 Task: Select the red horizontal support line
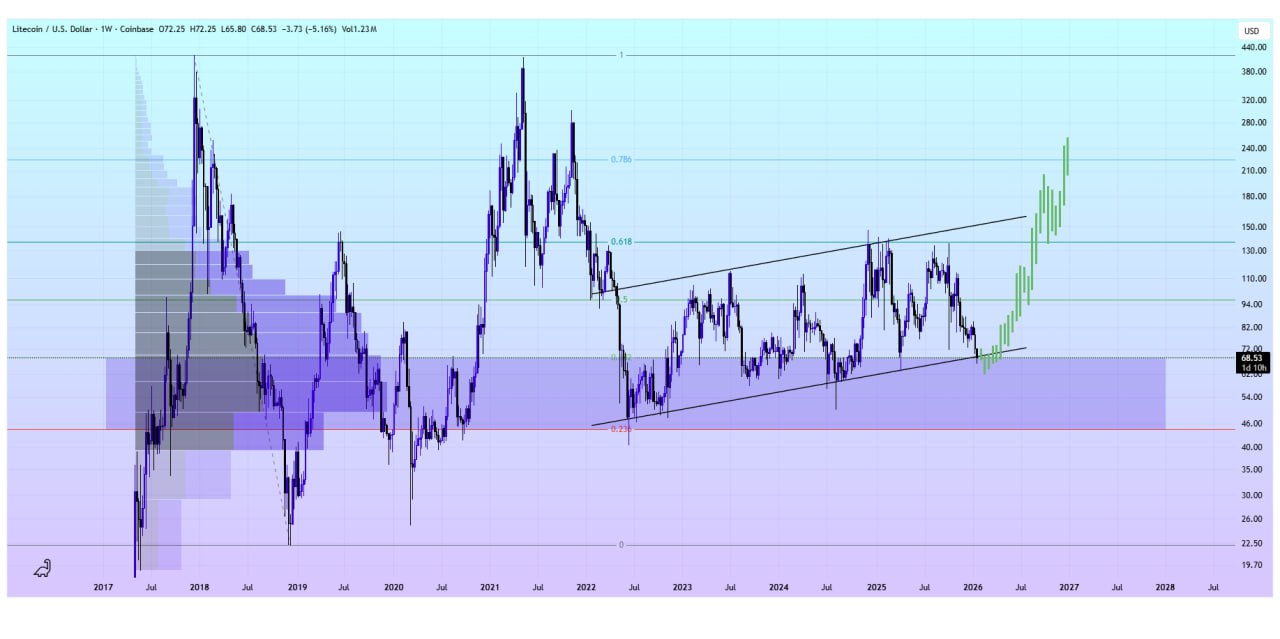tap(800, 430)
